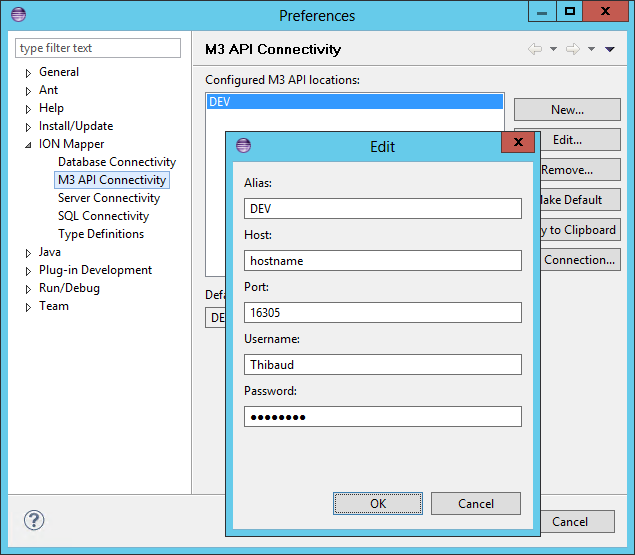Screen dimensions: 635x555
Task: Click the back navigation arrow icon
Action: 535,49
